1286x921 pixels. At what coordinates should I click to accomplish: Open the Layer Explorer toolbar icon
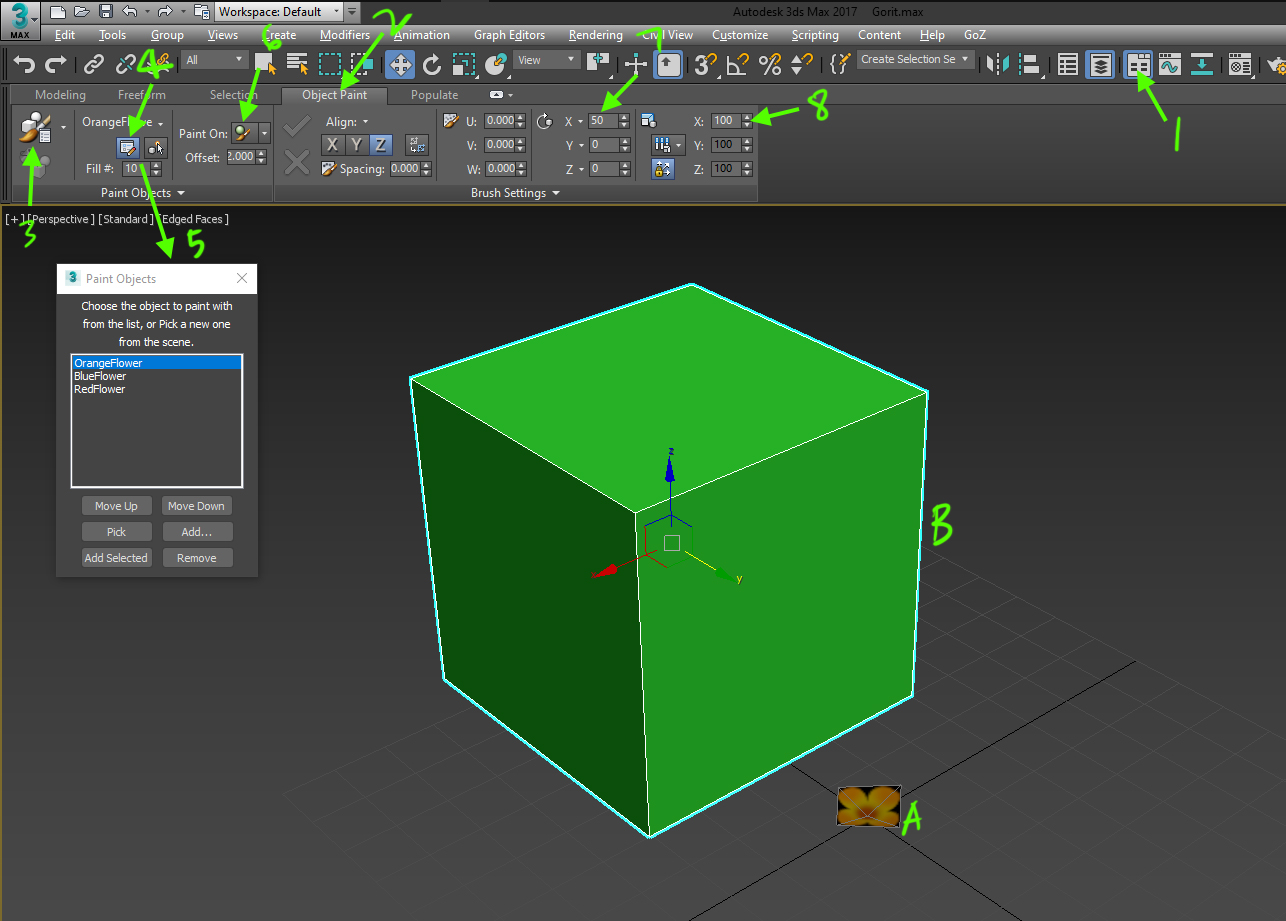(x=1100, y=64)
